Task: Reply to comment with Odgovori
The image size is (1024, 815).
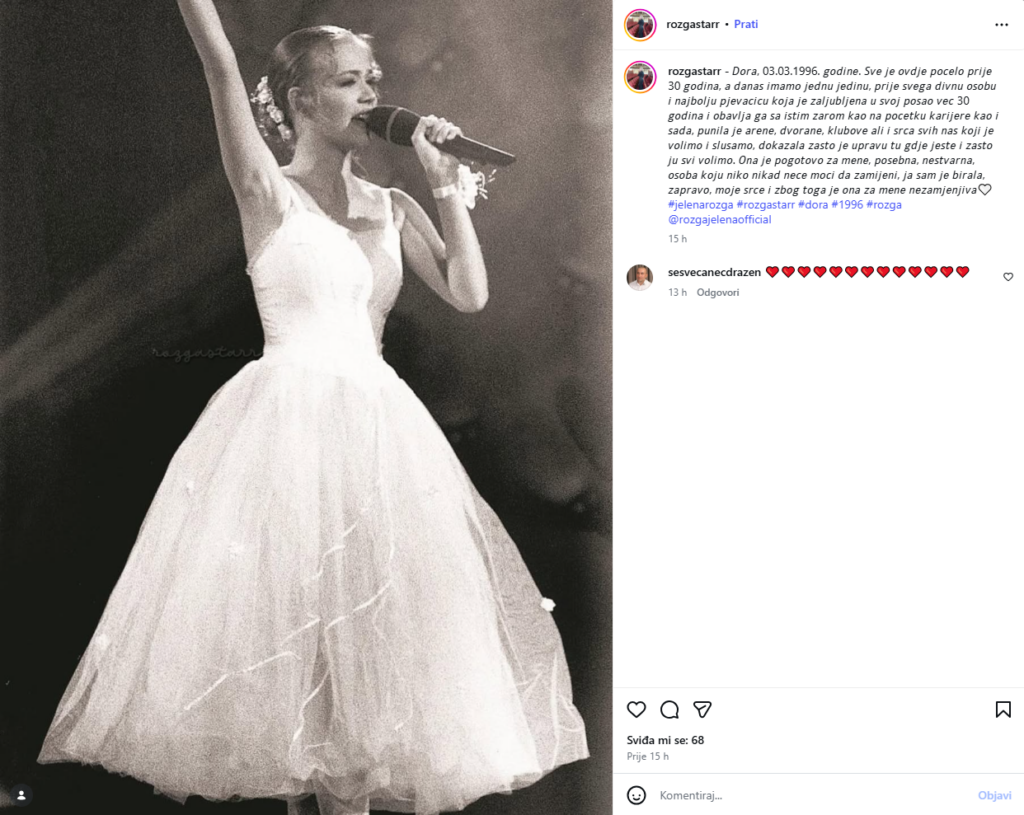Action: coord(718,292)
